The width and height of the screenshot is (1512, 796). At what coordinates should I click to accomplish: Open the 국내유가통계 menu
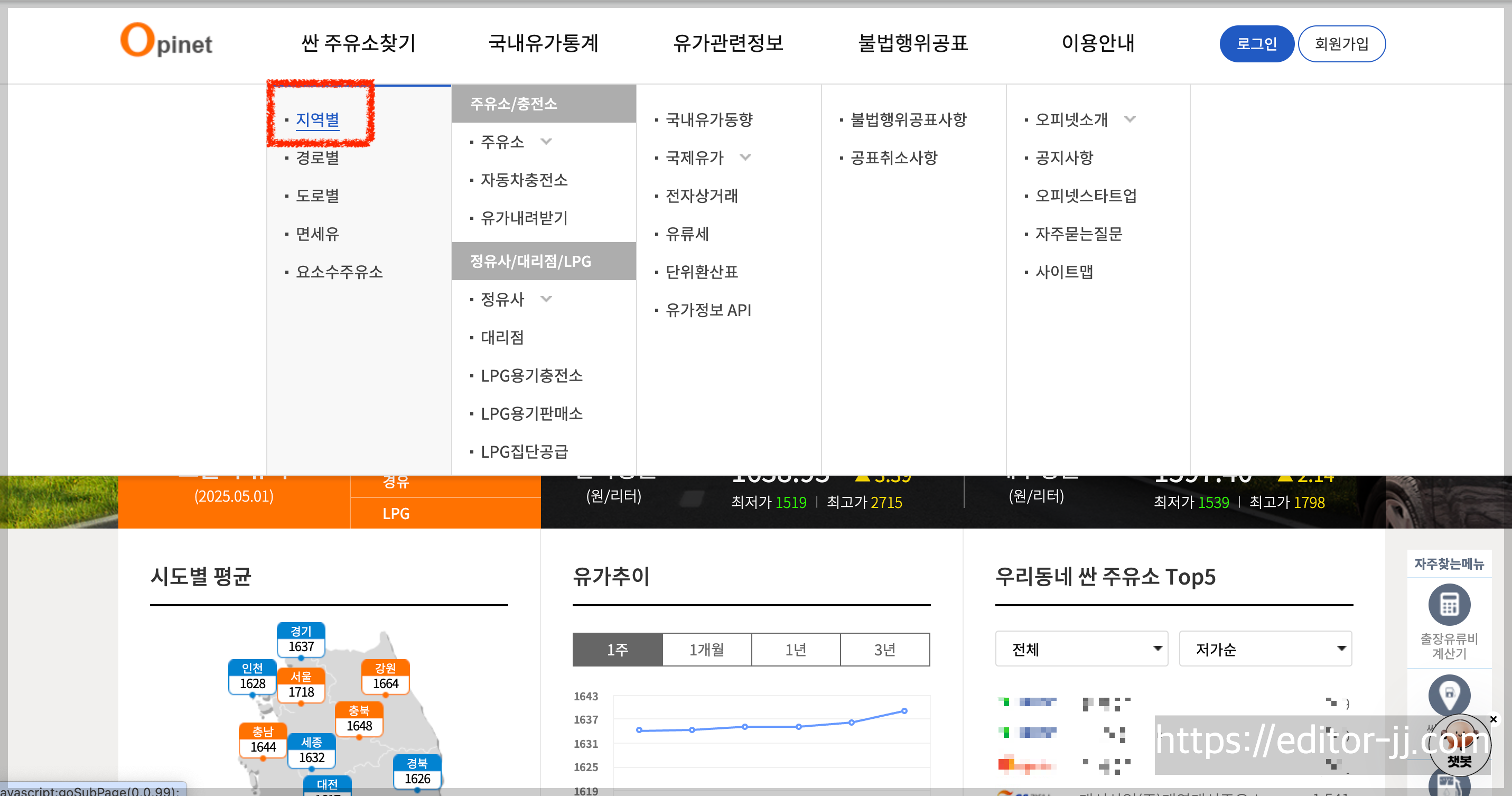543,43
